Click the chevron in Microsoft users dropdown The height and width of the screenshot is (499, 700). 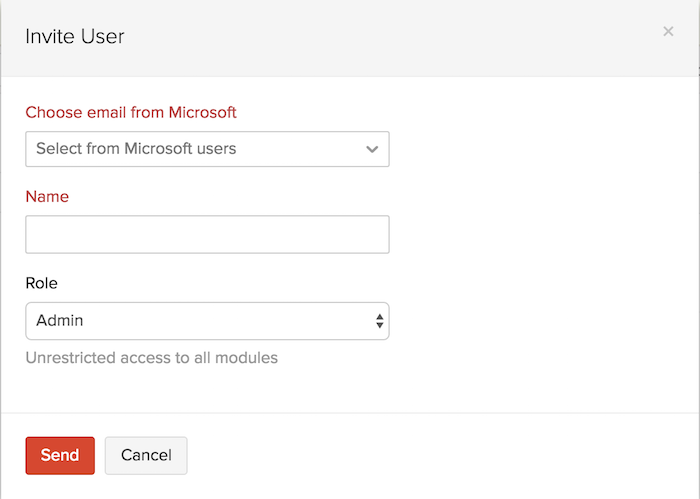(372, 149)
